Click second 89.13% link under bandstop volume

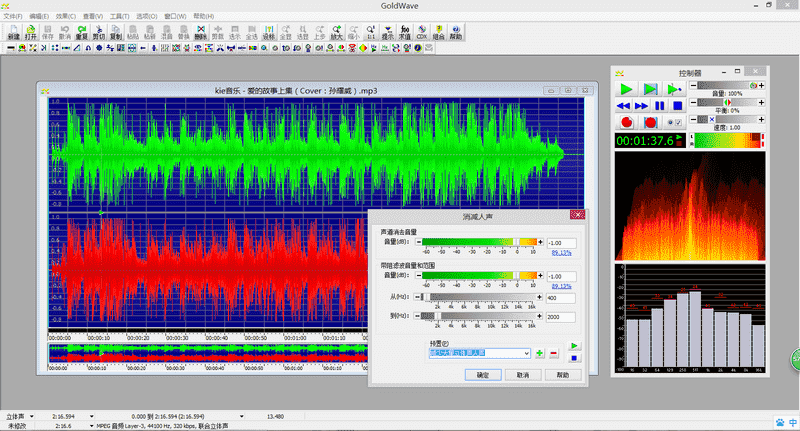(561, 287)
